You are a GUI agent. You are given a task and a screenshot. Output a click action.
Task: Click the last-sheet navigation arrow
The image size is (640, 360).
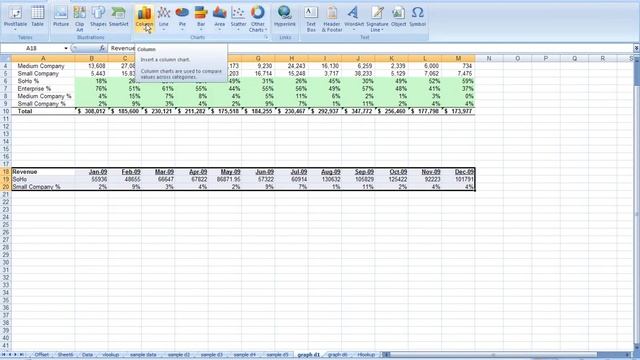click(21, 355)
